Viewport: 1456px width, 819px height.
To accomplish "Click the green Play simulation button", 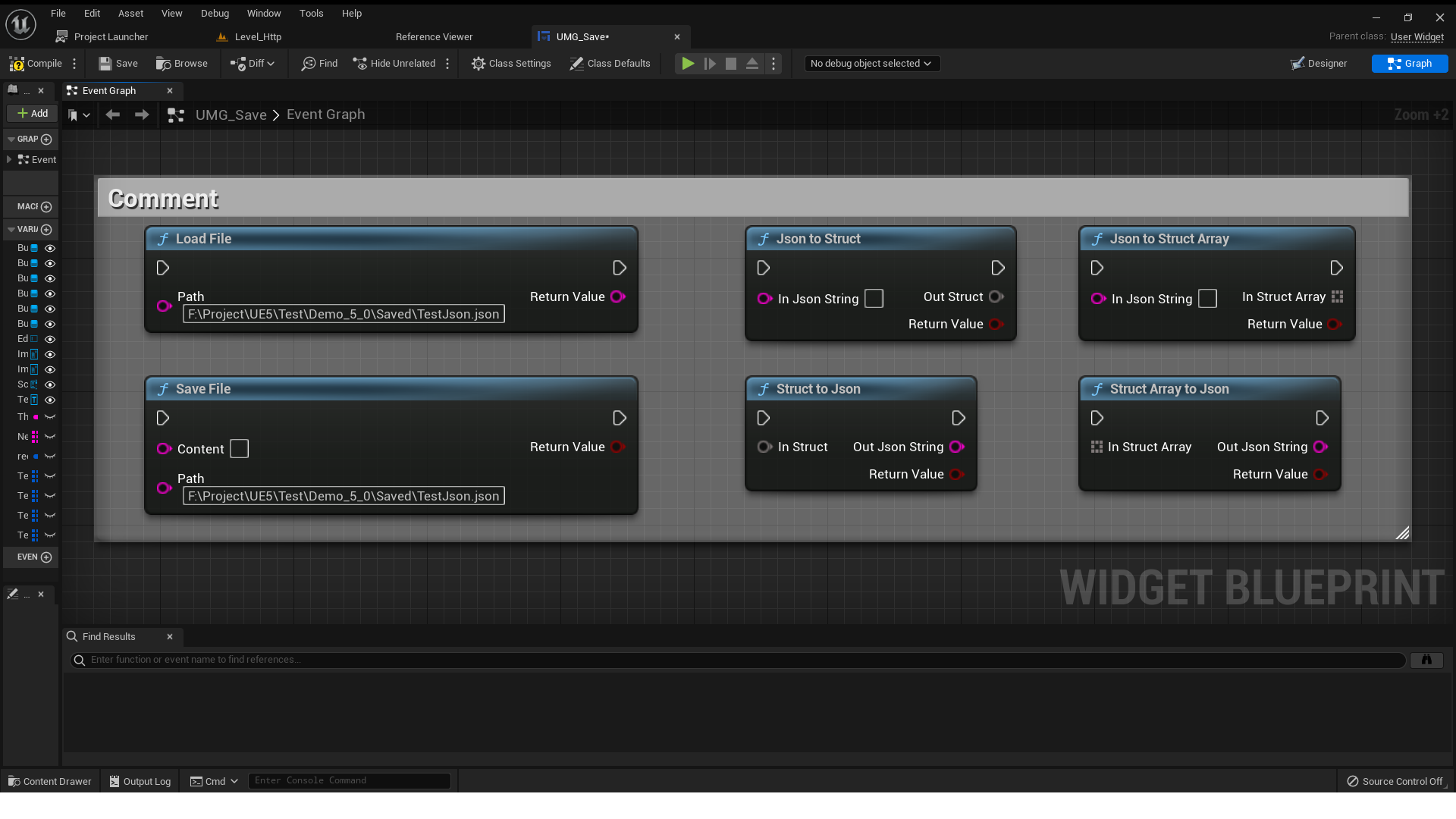I will click(688, 64).
